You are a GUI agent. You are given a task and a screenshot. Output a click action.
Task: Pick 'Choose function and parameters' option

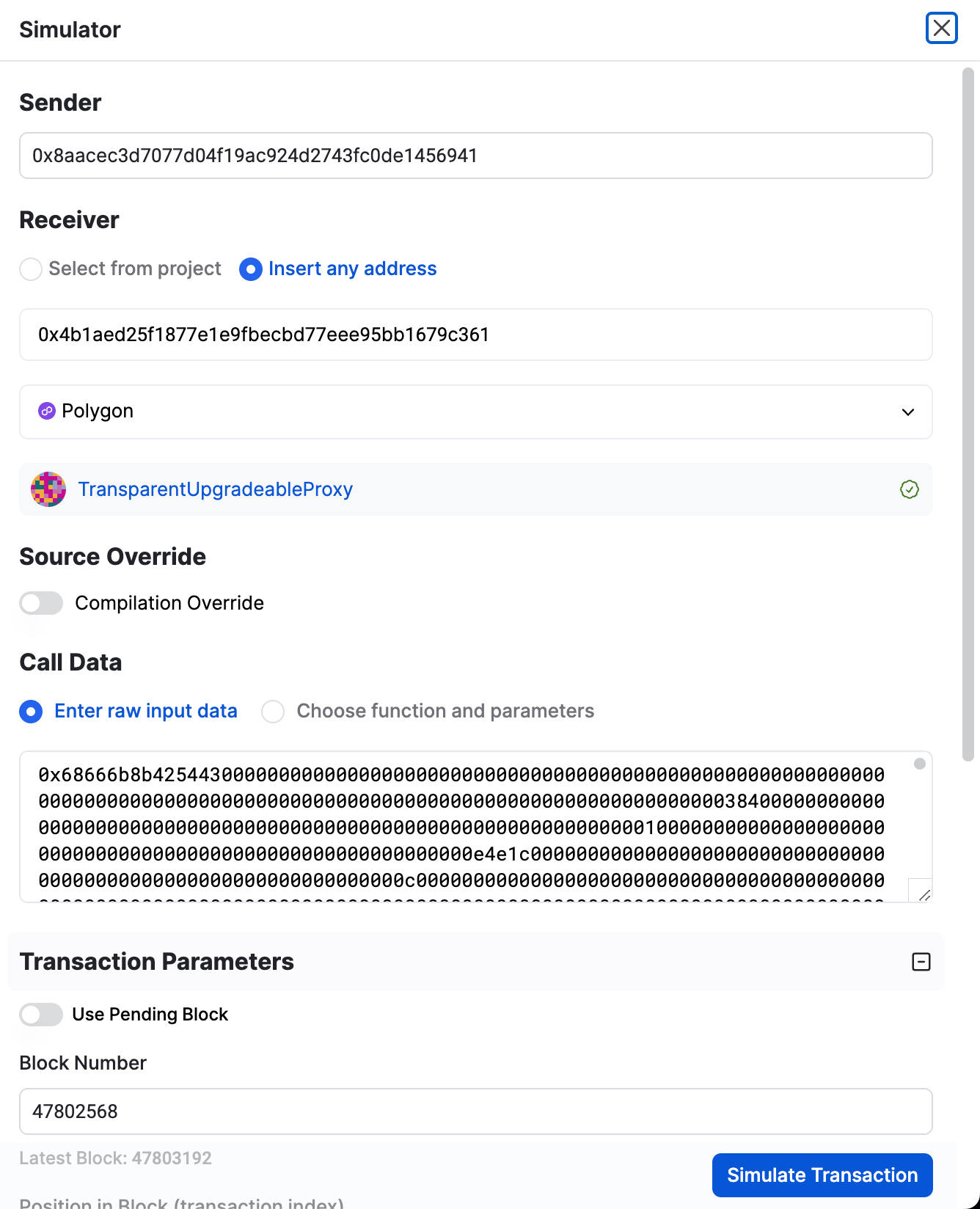[273, 712]
